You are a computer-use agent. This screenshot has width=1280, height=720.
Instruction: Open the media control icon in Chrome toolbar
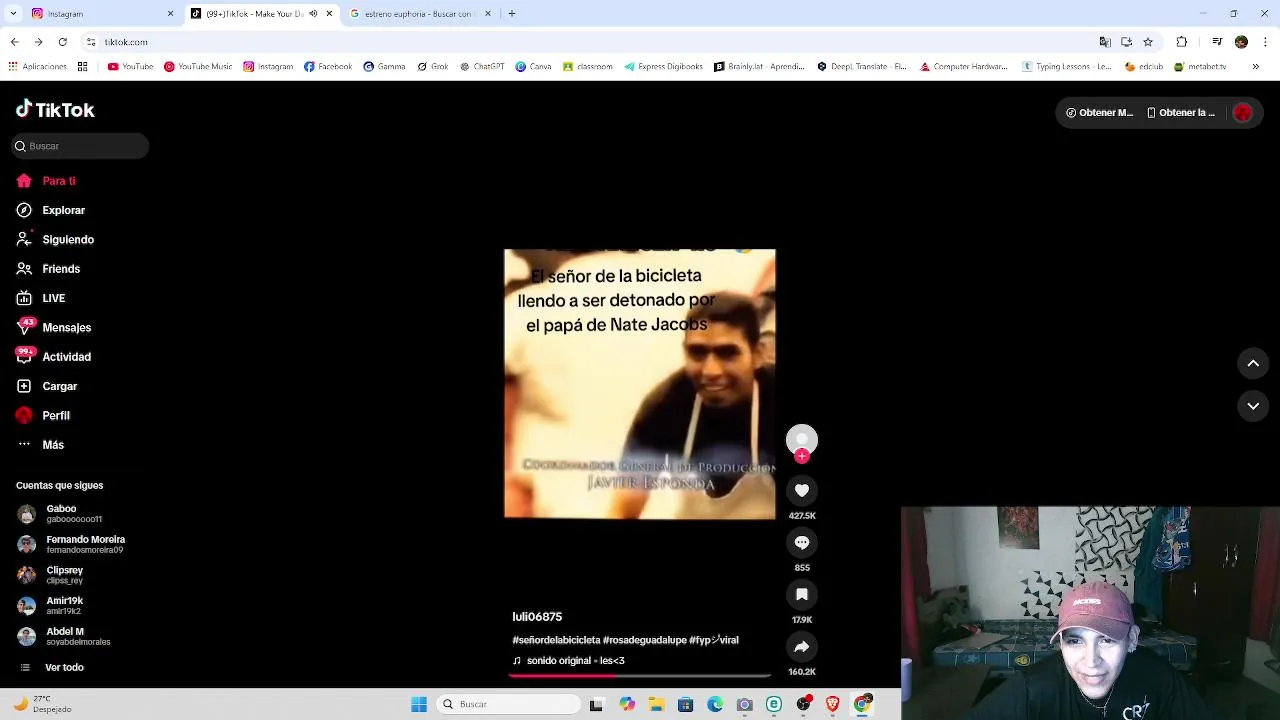[1217, 42]
